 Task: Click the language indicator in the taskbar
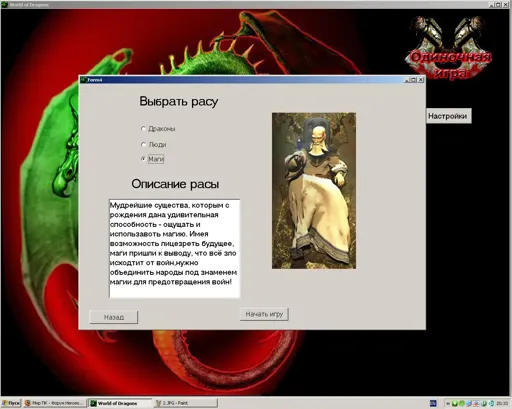tap(433, 403)
